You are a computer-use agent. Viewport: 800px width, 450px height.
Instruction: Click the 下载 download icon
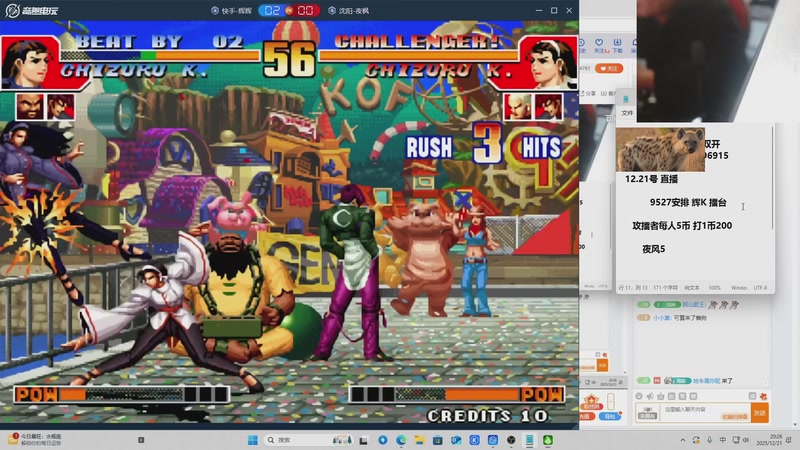(617, 45)
